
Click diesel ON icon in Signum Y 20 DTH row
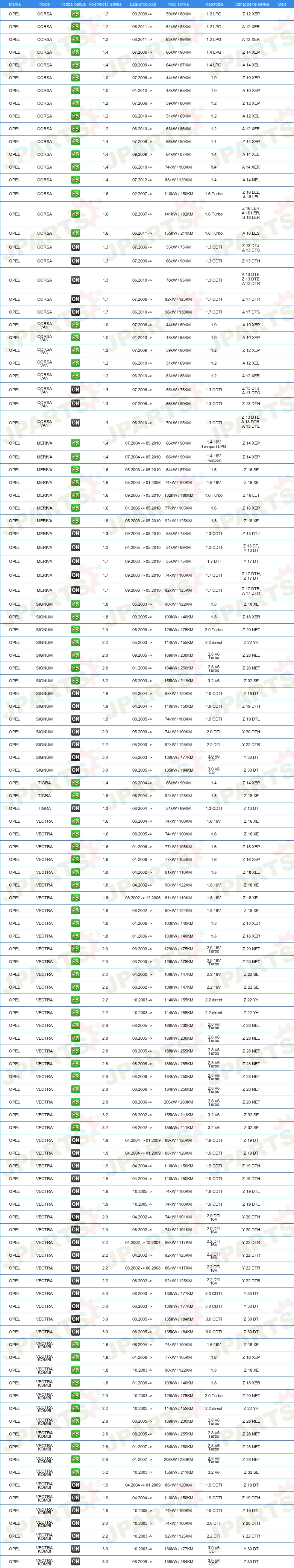(75, 732)
